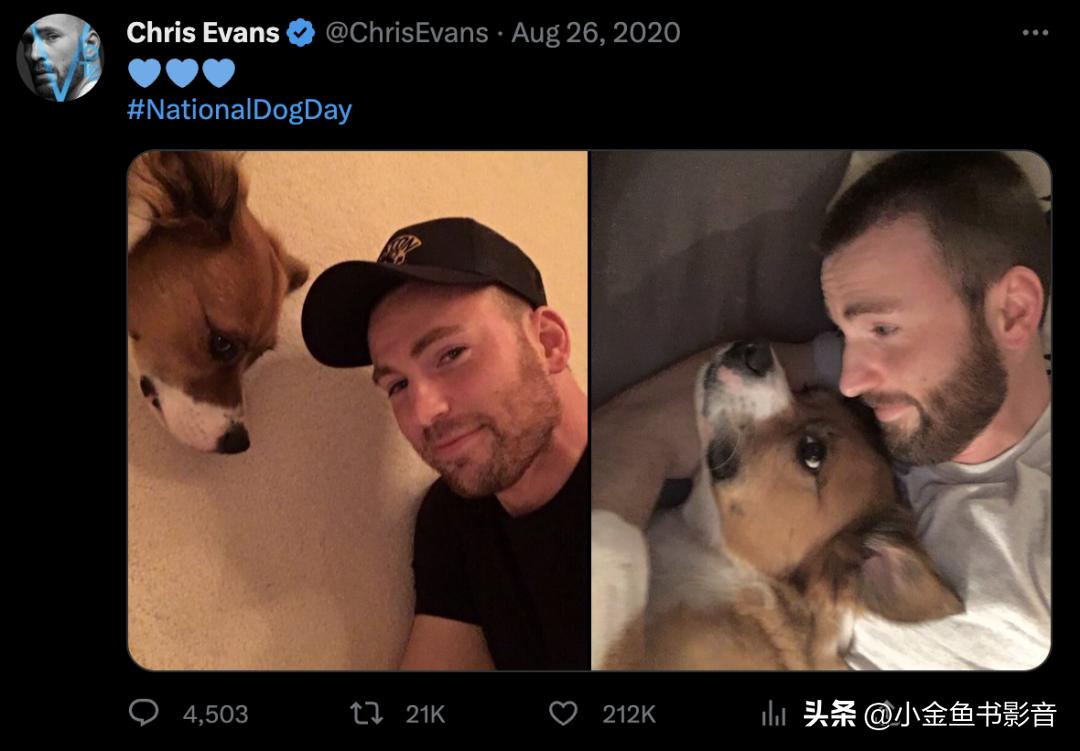Image resolution: width=1080 pixels, height=751 pixels.
Task: Open the three-dot more options menu
Action: [1035, 33]
